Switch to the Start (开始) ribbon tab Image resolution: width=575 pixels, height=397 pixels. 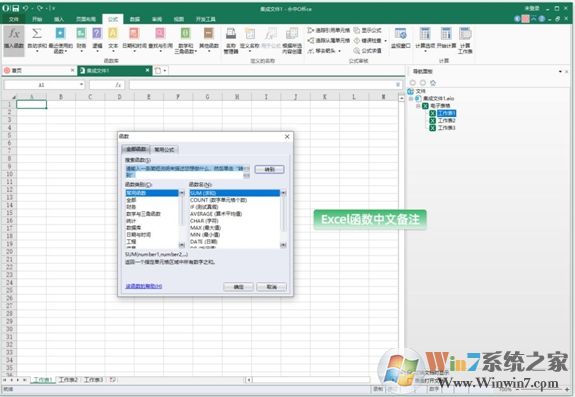(x=37, y=19)
